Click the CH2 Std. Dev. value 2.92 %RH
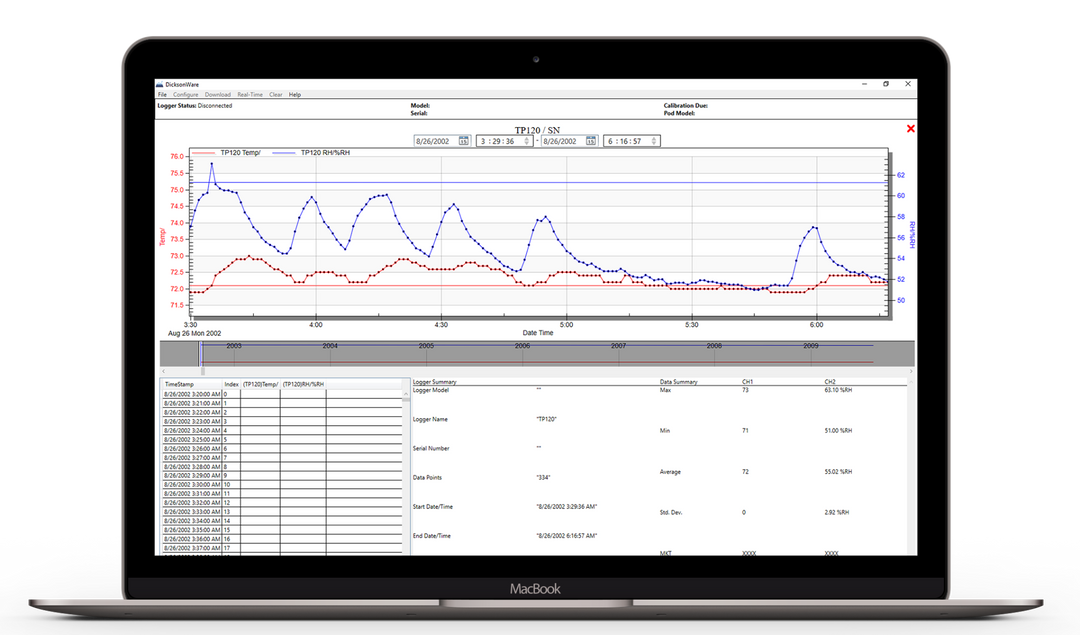The image size is (1080, 635). point(837,512)
